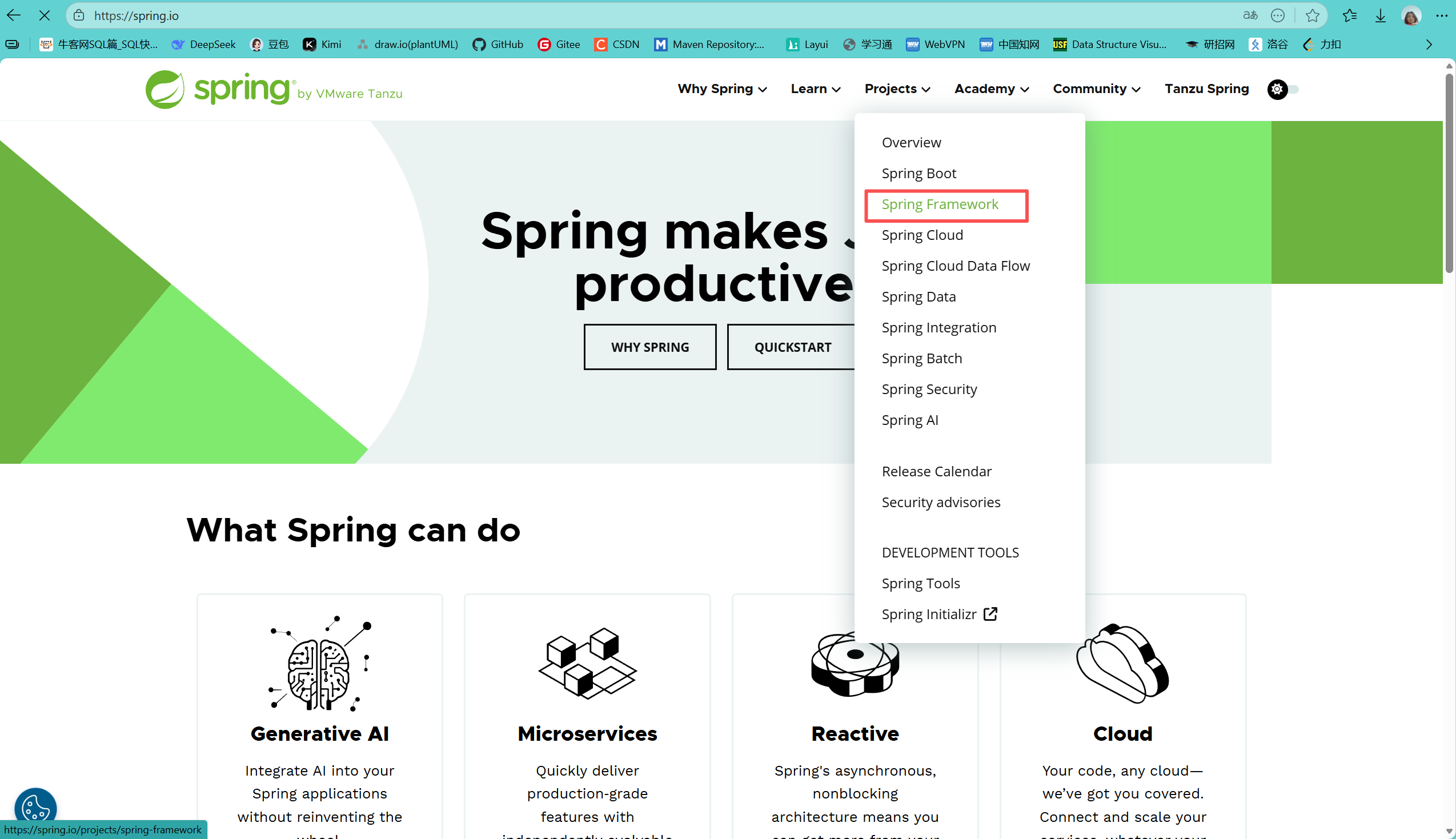Open browser profile avatar

pos(1410,15)
